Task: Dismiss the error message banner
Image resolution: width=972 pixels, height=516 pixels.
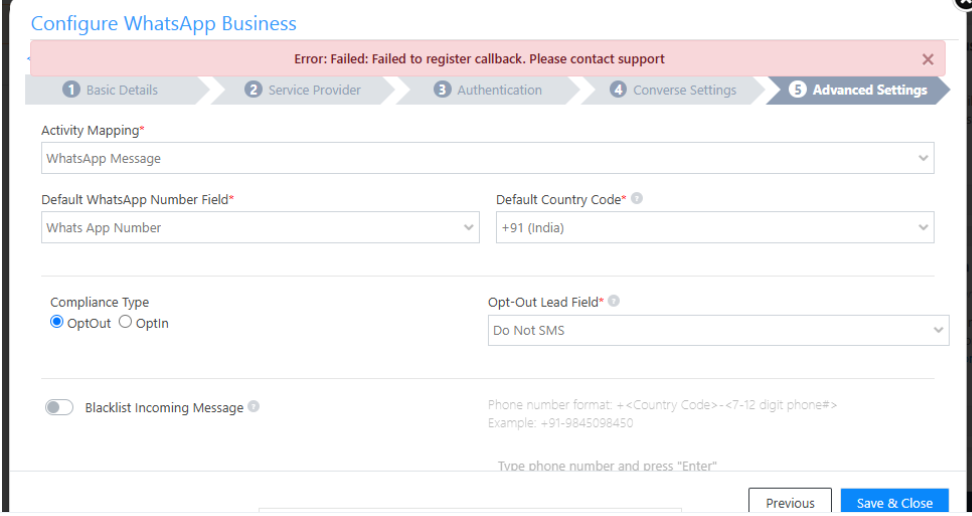Action: click(x=928, y=60)
